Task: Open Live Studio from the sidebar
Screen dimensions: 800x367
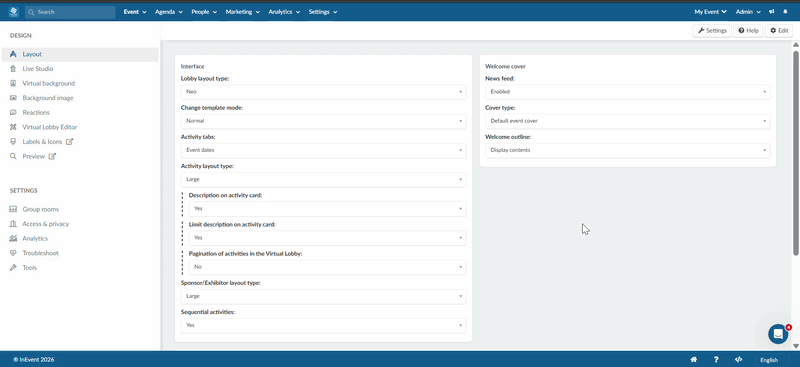Action: [x=37, y=68]
